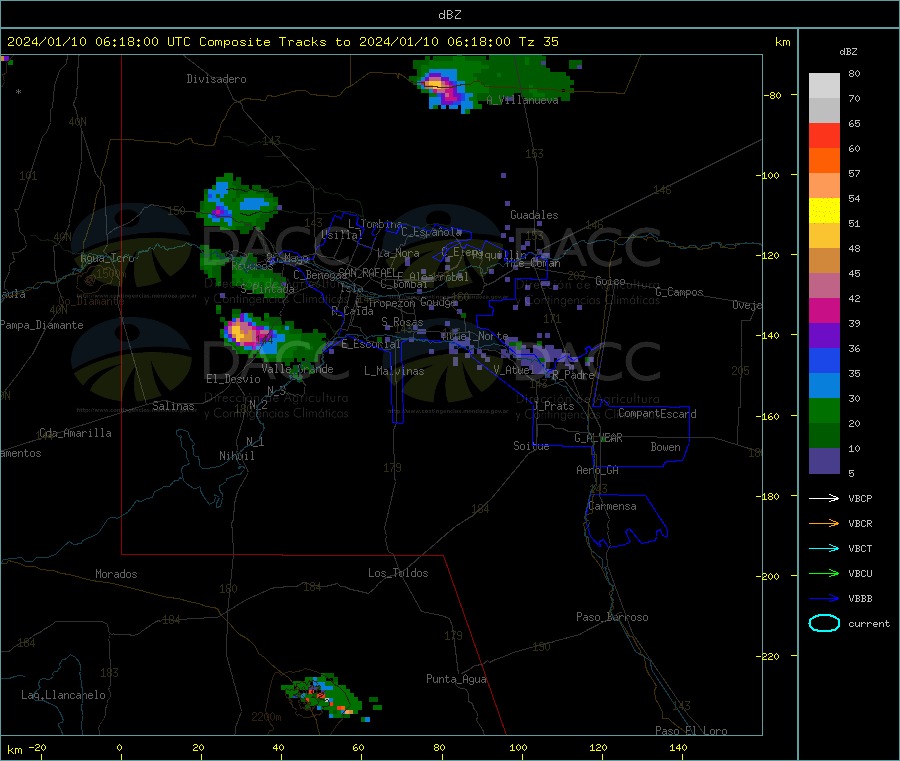Click the 'dBZ' title at top

pyautogui.click(x=449, y=15)
